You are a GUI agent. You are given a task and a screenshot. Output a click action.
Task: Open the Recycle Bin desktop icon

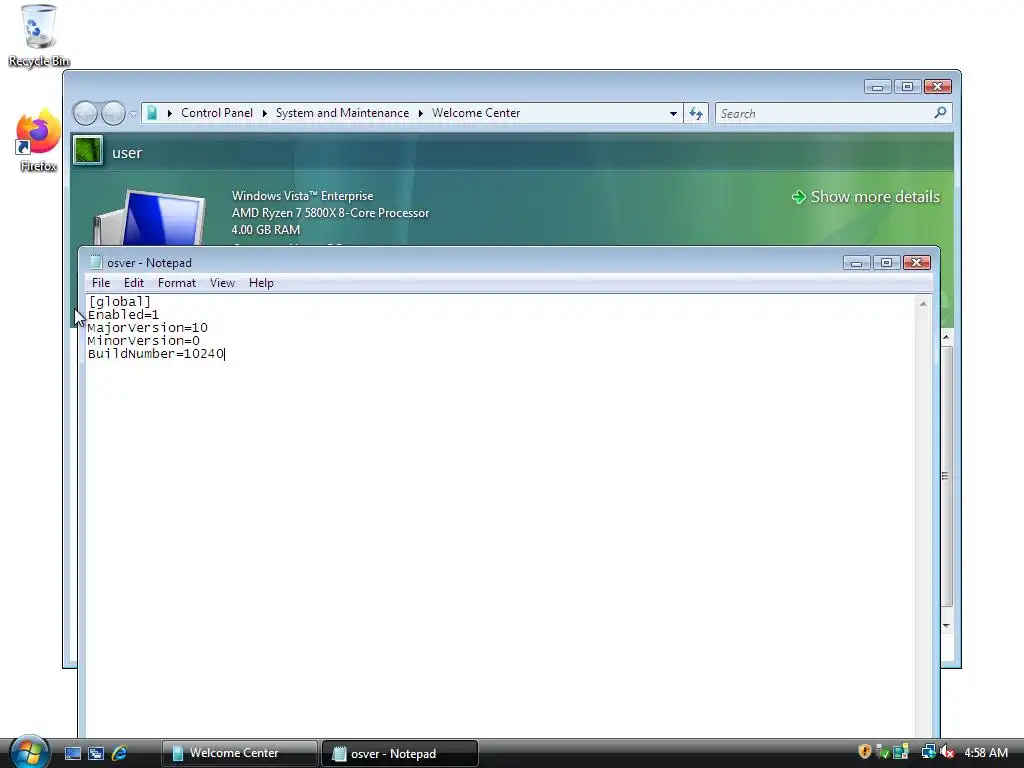coord(39,36)
